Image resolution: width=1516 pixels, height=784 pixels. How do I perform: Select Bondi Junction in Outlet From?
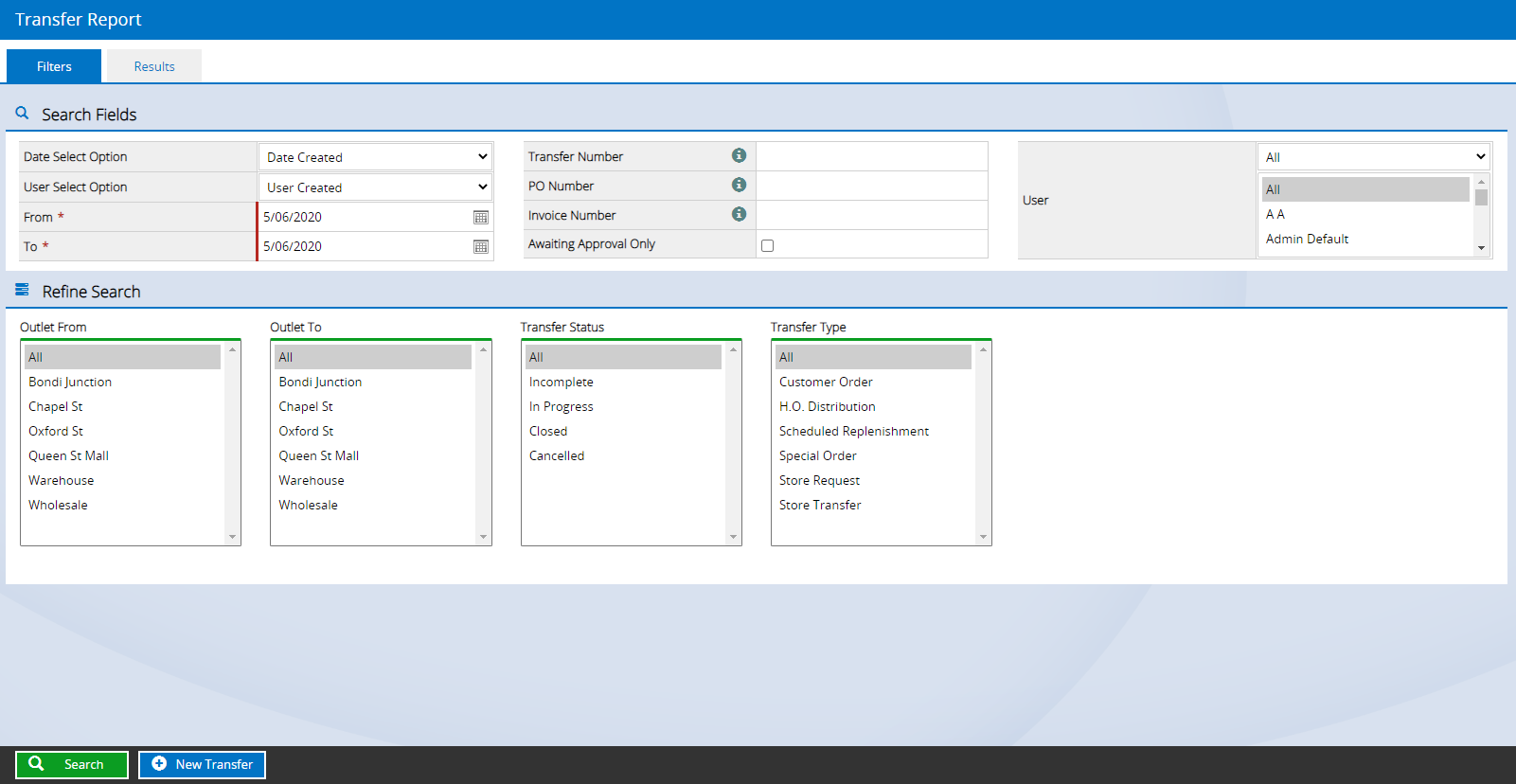(122, 382)
